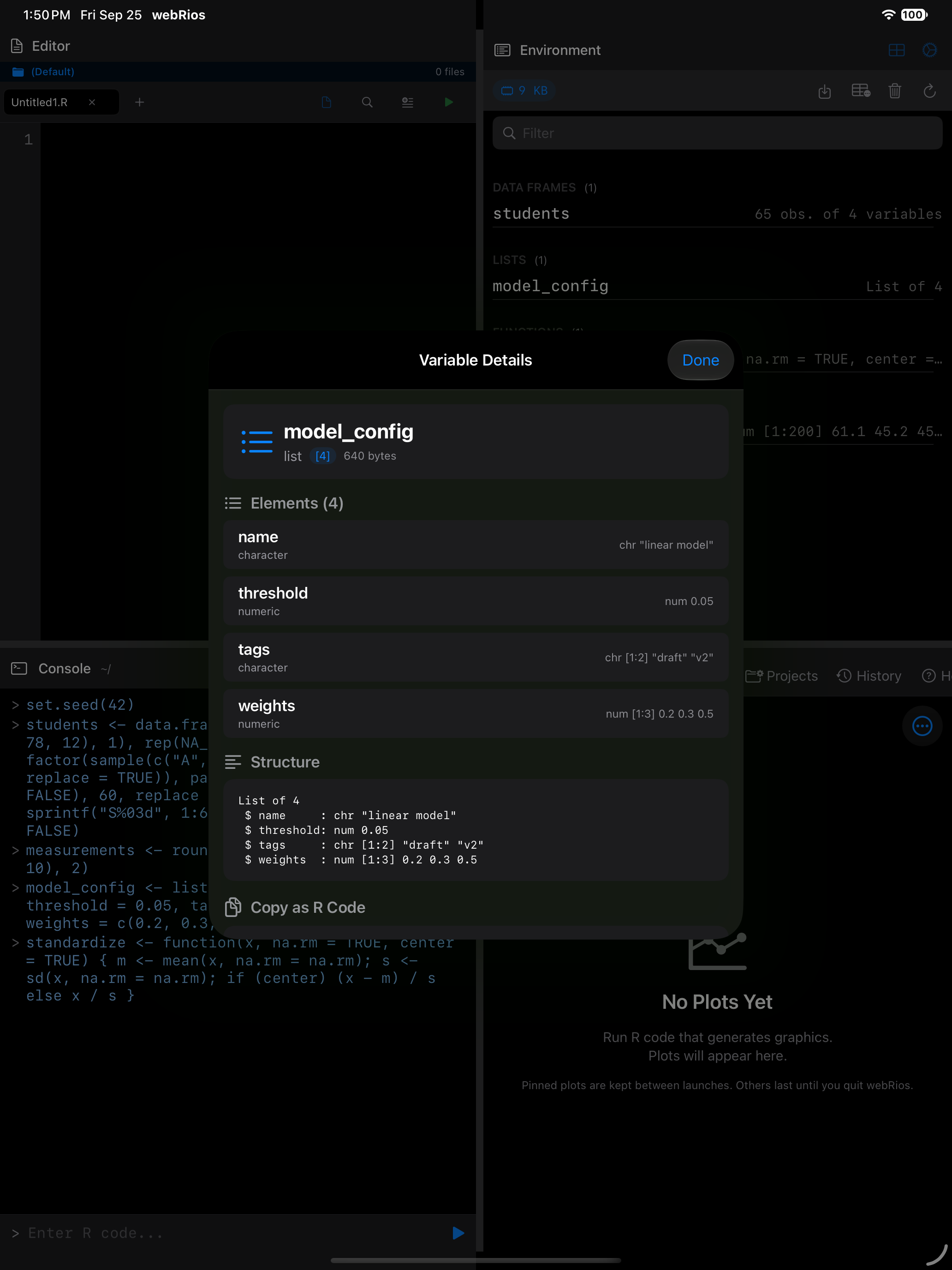This screenshot has width=952, height=1270.
Task: Click the Environment import icon
Action: (x=825, y=91)
